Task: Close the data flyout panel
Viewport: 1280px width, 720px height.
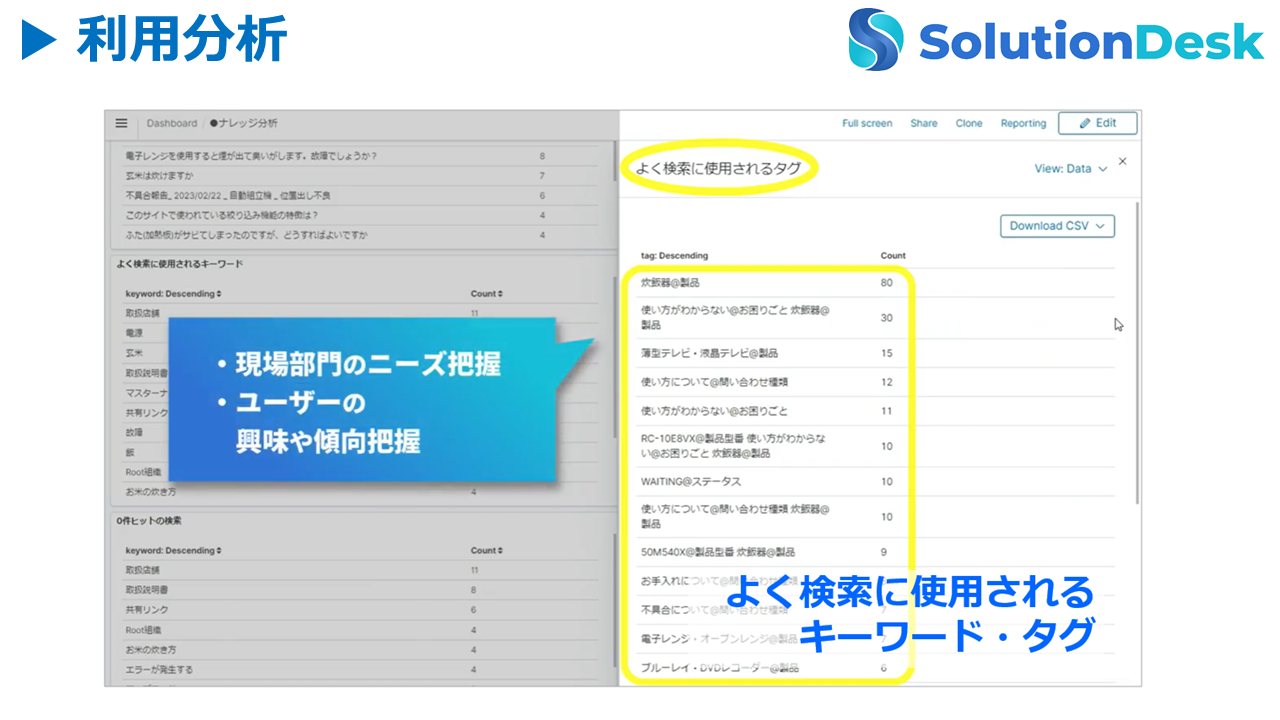Action: [1122, 161]
